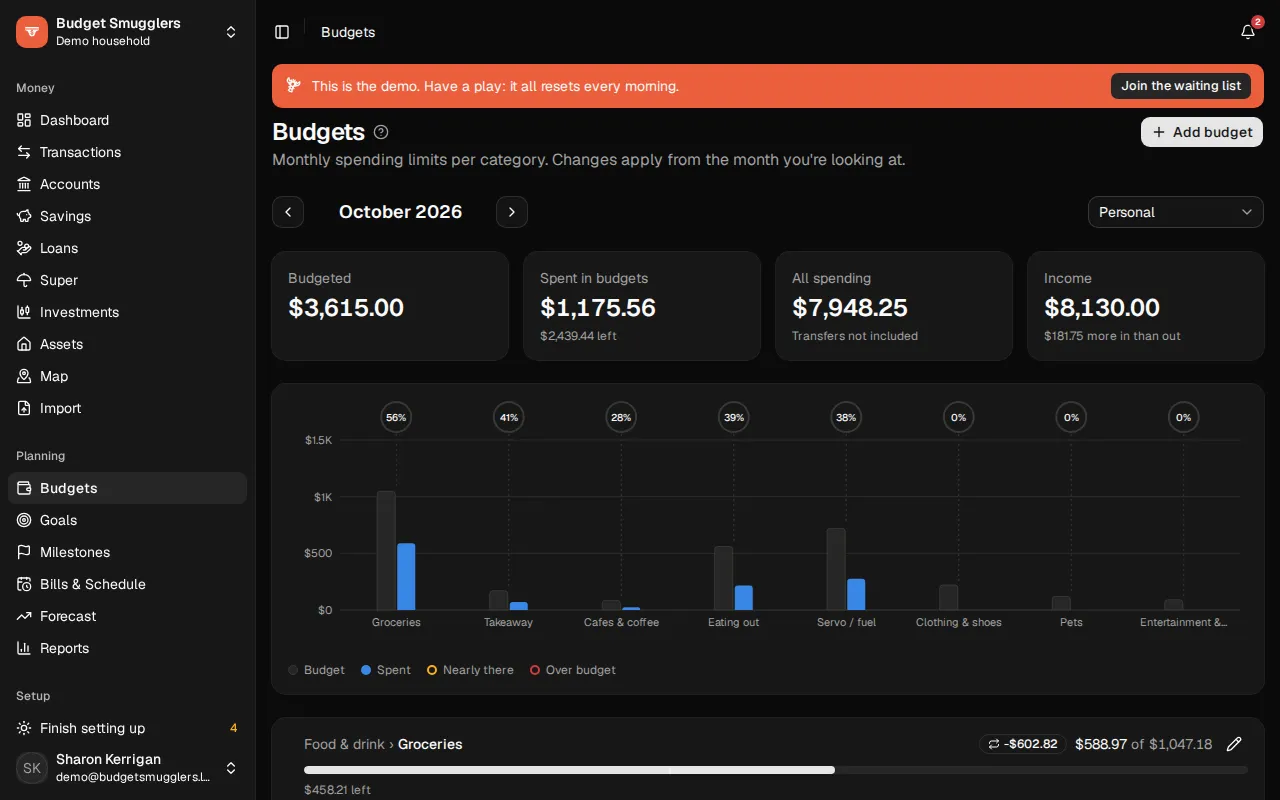Toggle the Budget series in chart legend

316,670
